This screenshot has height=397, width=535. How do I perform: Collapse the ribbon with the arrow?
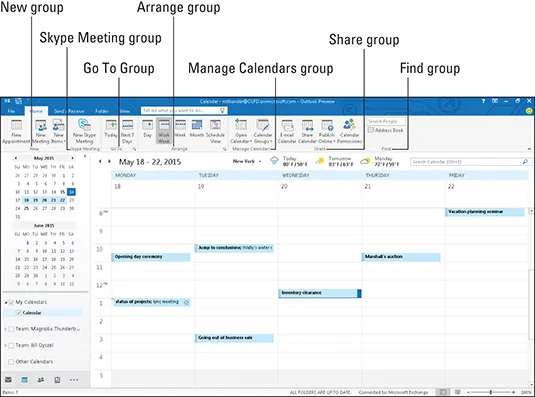click(x=529, y=149)
